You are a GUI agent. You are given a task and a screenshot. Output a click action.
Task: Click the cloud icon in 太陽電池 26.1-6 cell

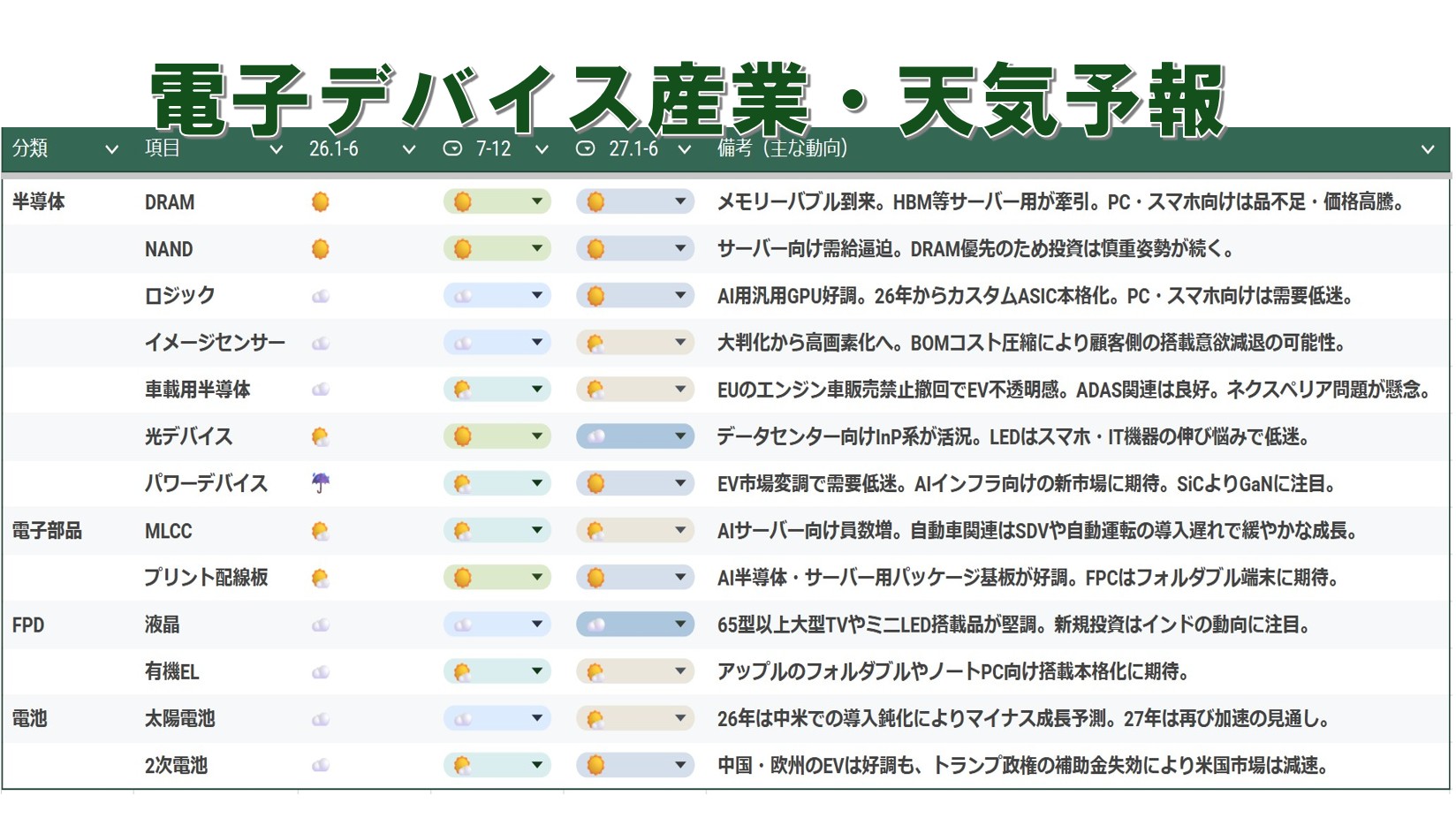(x=321, y=719)
